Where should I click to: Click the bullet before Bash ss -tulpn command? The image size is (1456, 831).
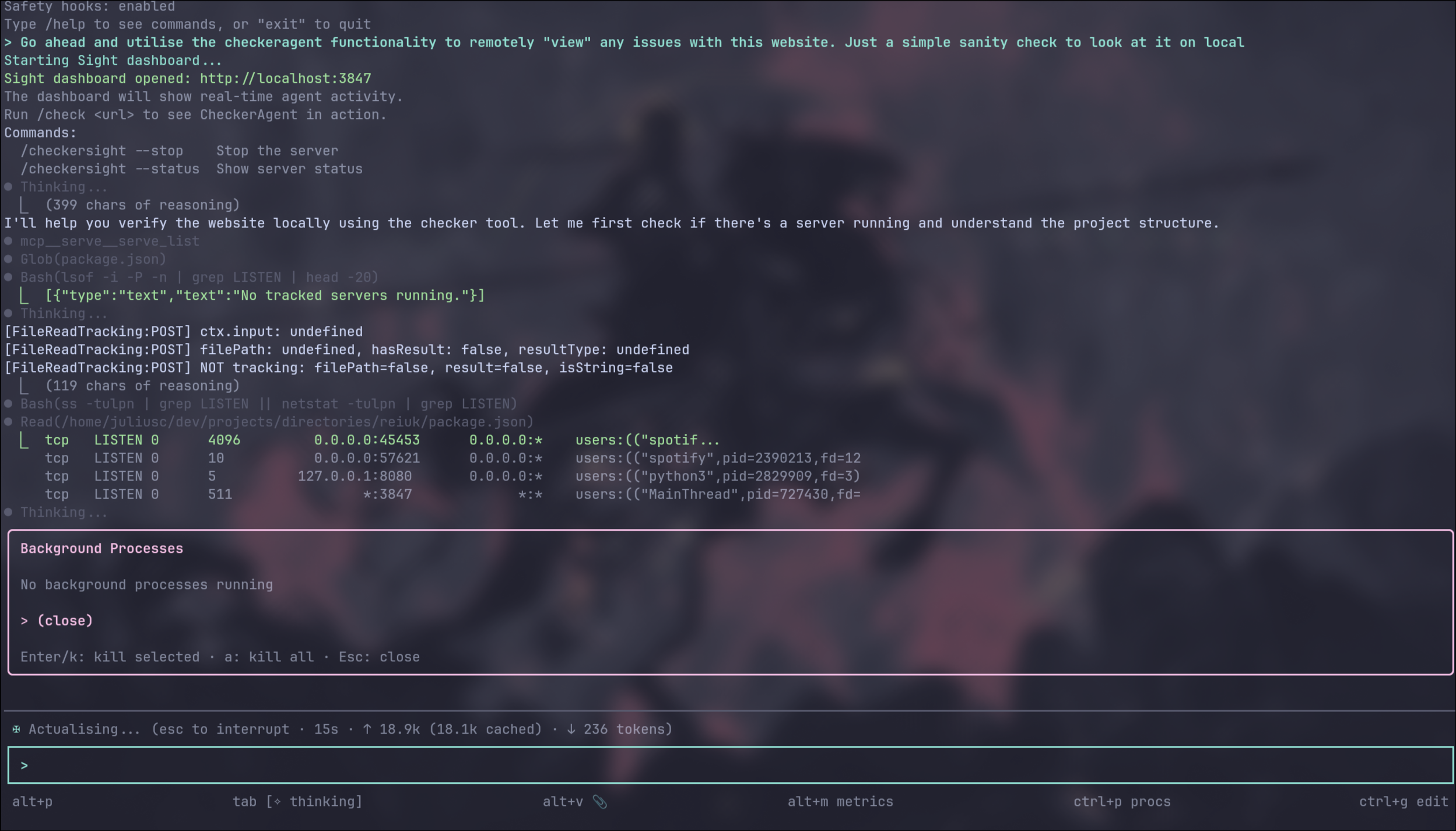tap(8, 403)
